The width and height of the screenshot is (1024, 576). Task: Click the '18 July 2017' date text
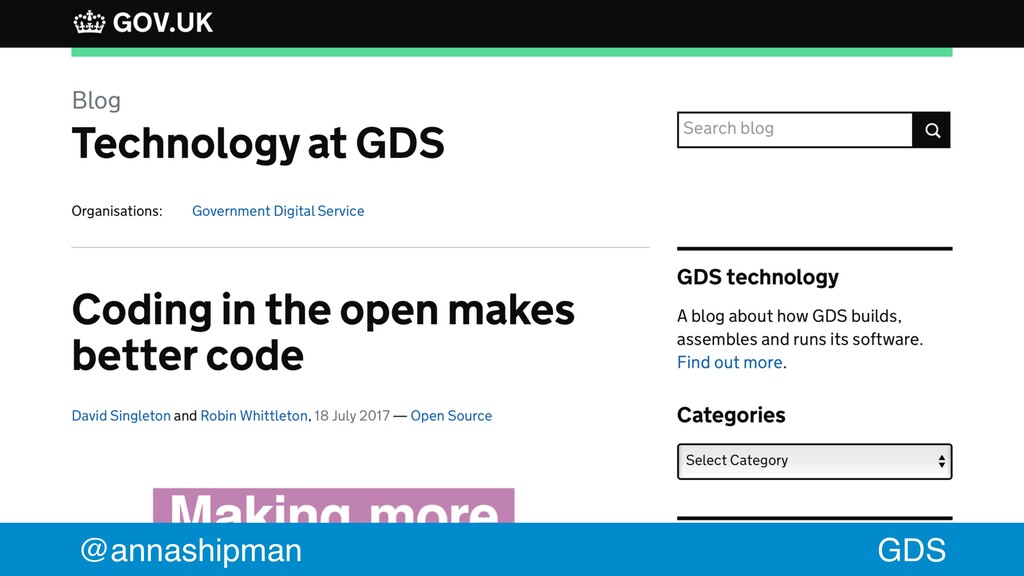click(x=352, y=416)
